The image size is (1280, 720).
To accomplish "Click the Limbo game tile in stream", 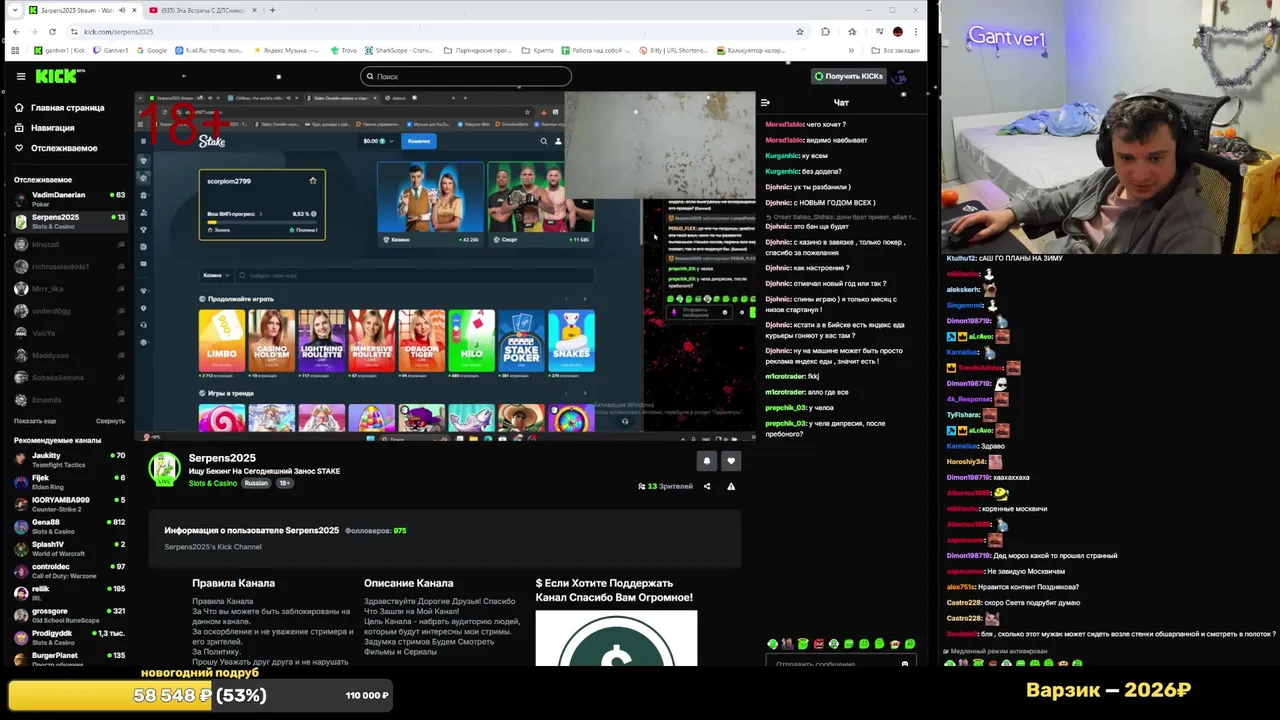I will [x=221, y=340].
